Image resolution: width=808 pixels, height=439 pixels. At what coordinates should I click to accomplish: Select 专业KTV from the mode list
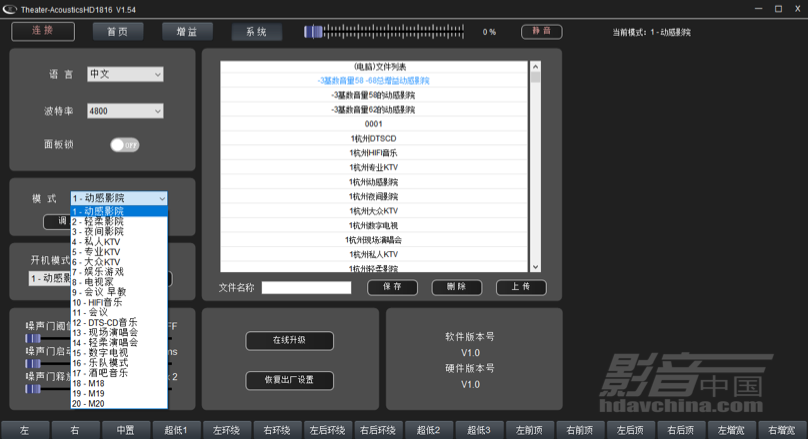100,252
